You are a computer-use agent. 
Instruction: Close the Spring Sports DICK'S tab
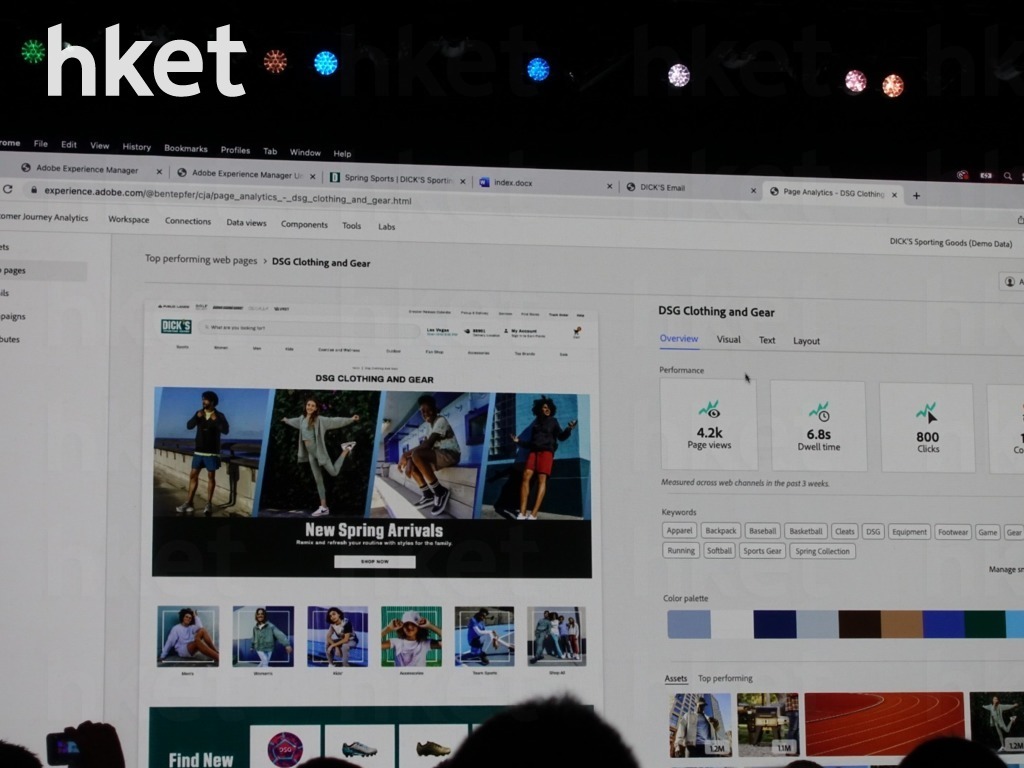[463, 181]
